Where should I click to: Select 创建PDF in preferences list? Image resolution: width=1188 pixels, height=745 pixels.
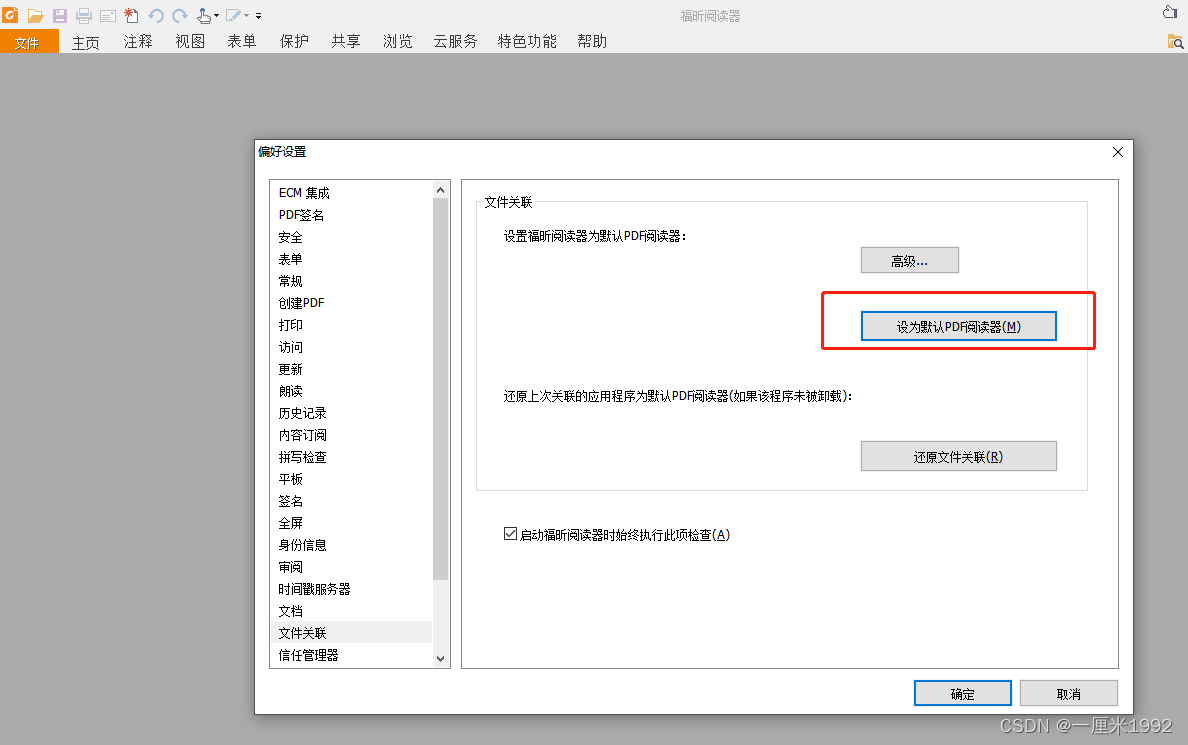pyautogui.click(x=351, y=303)
